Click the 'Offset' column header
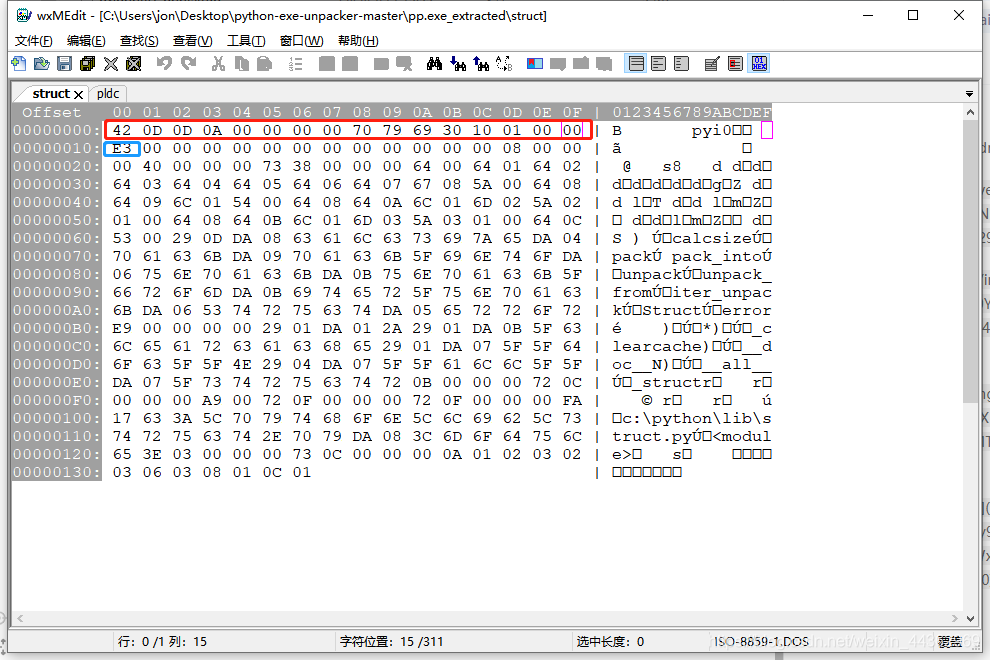This screenshot has height=660, width=990. (52, 112)
